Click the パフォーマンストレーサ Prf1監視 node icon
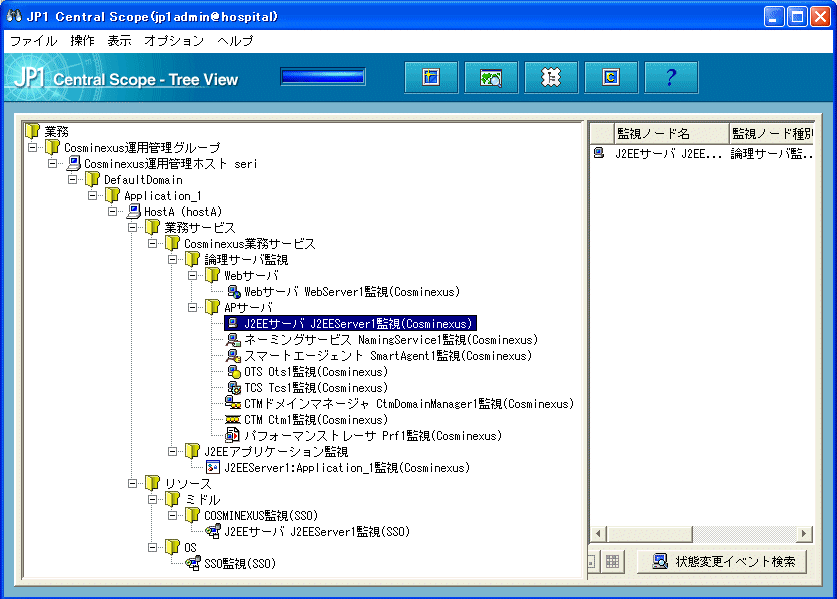 [233, 436]
